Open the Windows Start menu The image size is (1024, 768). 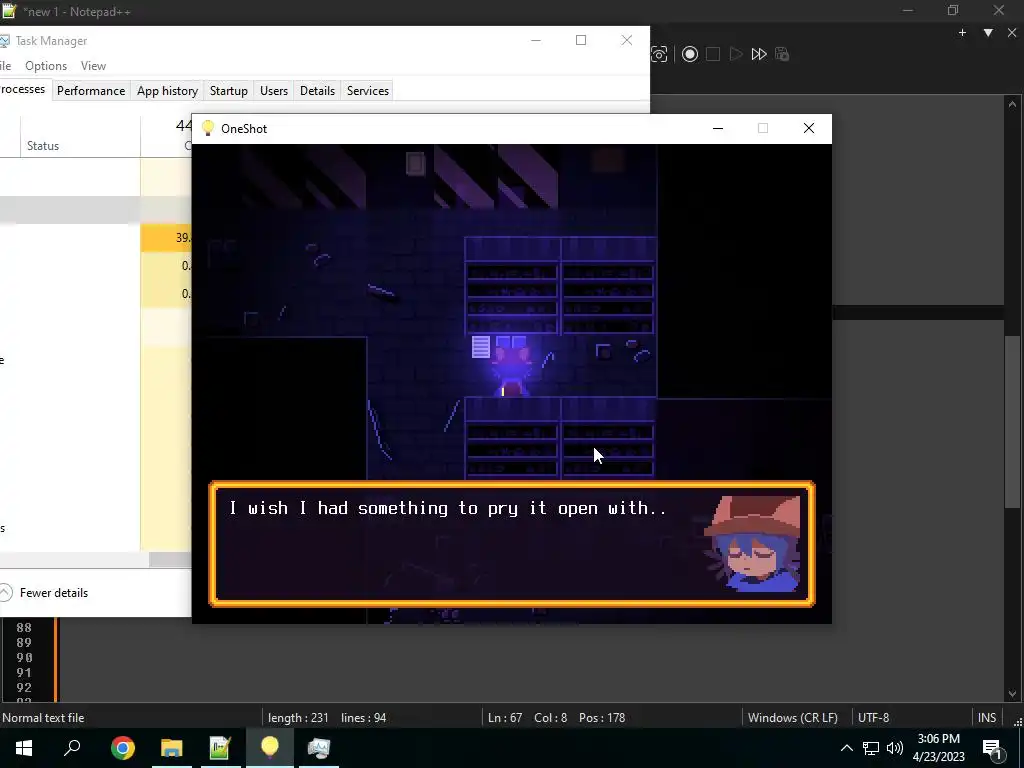coord(24,748)
